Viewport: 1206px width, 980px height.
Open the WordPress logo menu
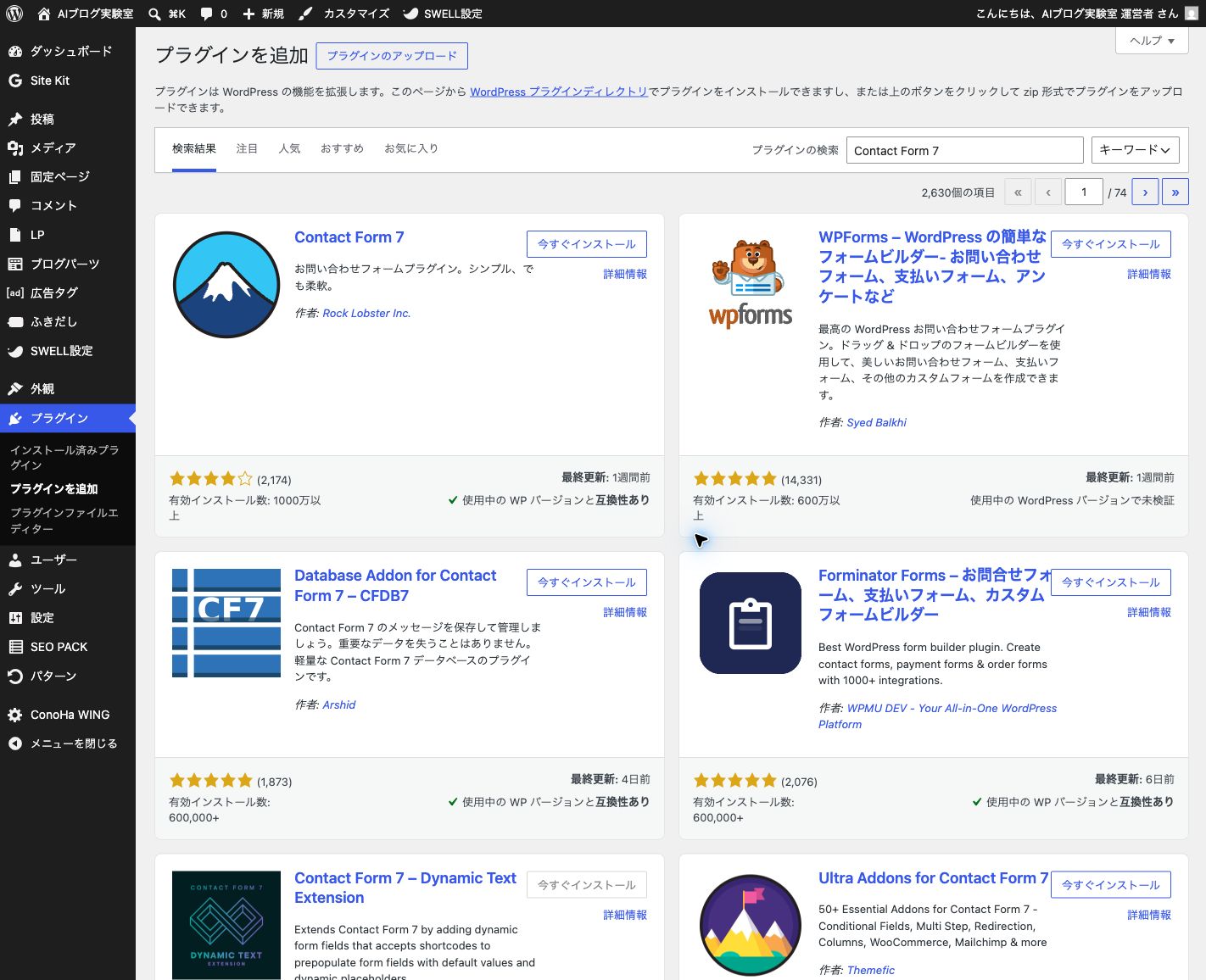point(14,14)
